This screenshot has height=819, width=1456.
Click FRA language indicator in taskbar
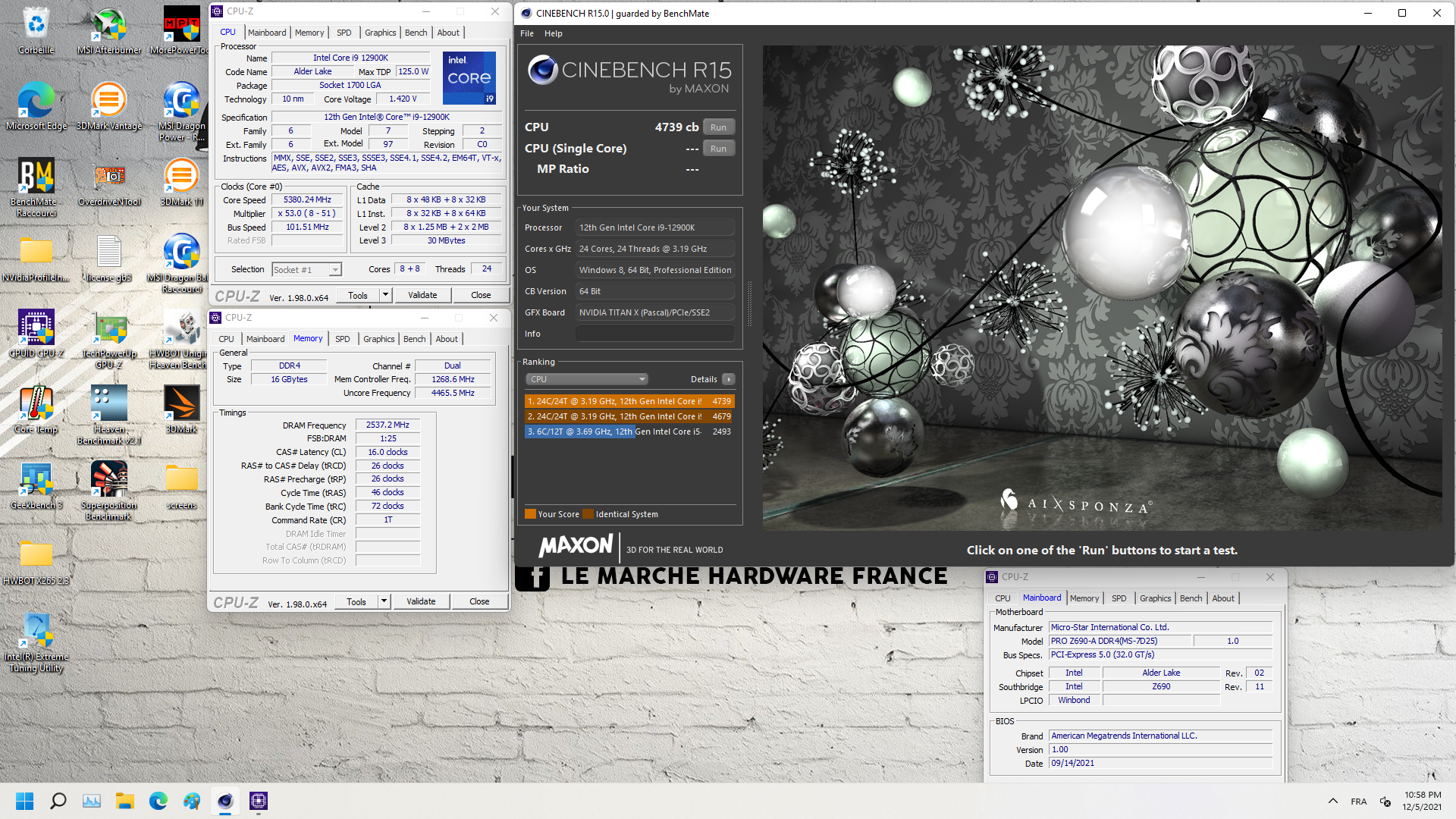1358,801
